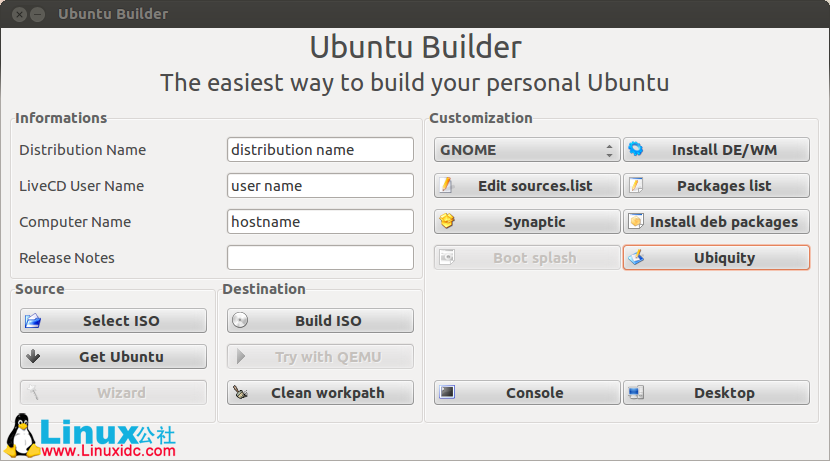Open Edit sources.list
This screenshot has width=830, height=461.
coord(527,186)
